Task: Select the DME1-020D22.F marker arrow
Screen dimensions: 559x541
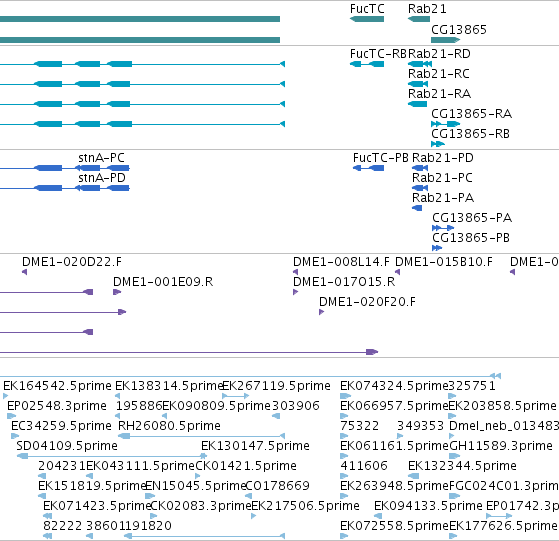Action: click(x=25, y=272)
